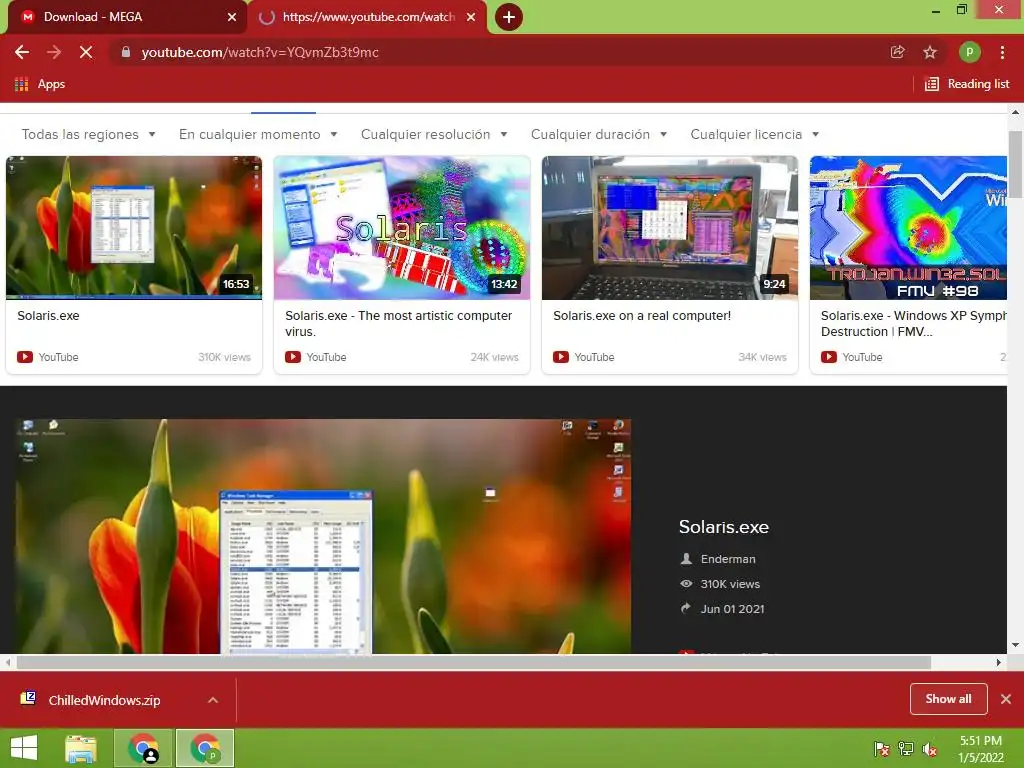Expand the Todas las regiones filter
Image resolution: width=1024 pixels, height=768 pixels.
[x=89, y=135]
